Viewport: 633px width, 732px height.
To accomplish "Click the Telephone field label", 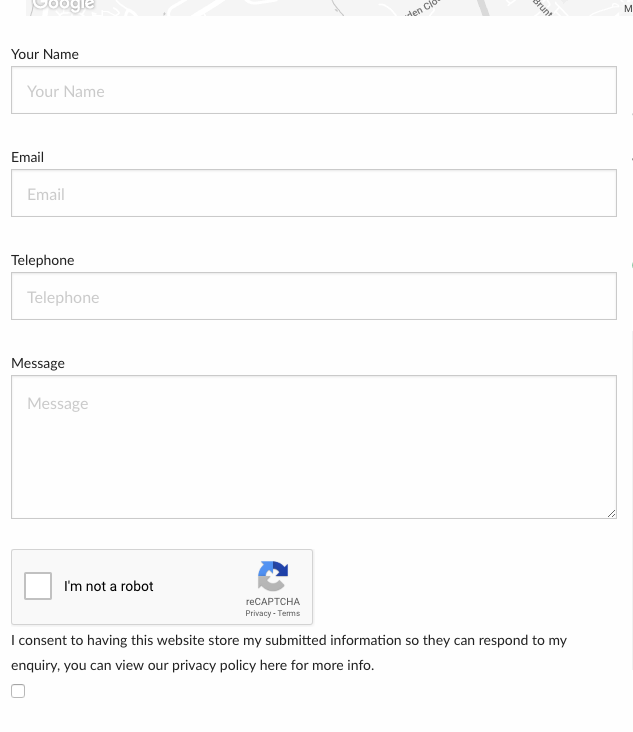I will tap(42, 260).
